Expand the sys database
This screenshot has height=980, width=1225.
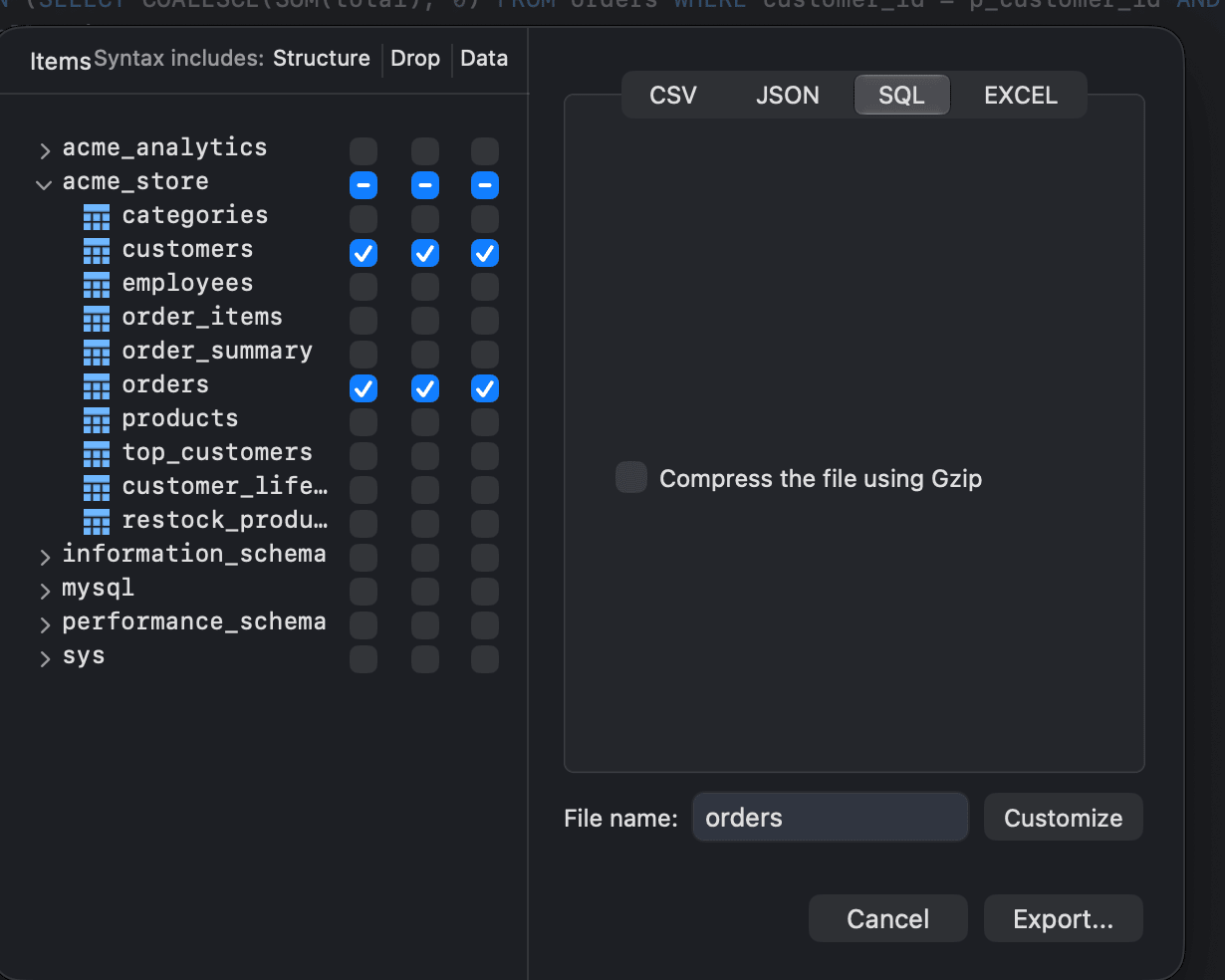pos(45,658)
